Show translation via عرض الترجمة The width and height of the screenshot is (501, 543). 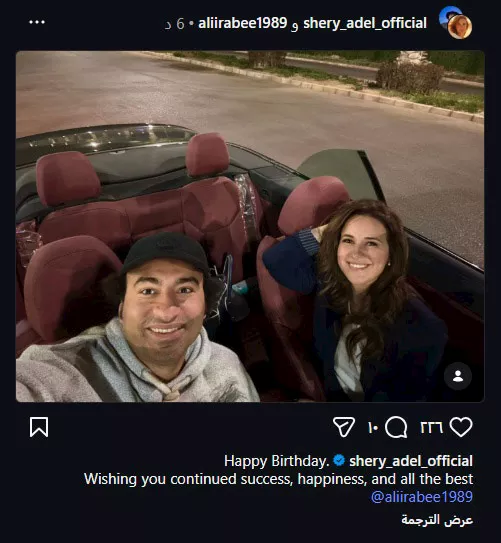437,520
